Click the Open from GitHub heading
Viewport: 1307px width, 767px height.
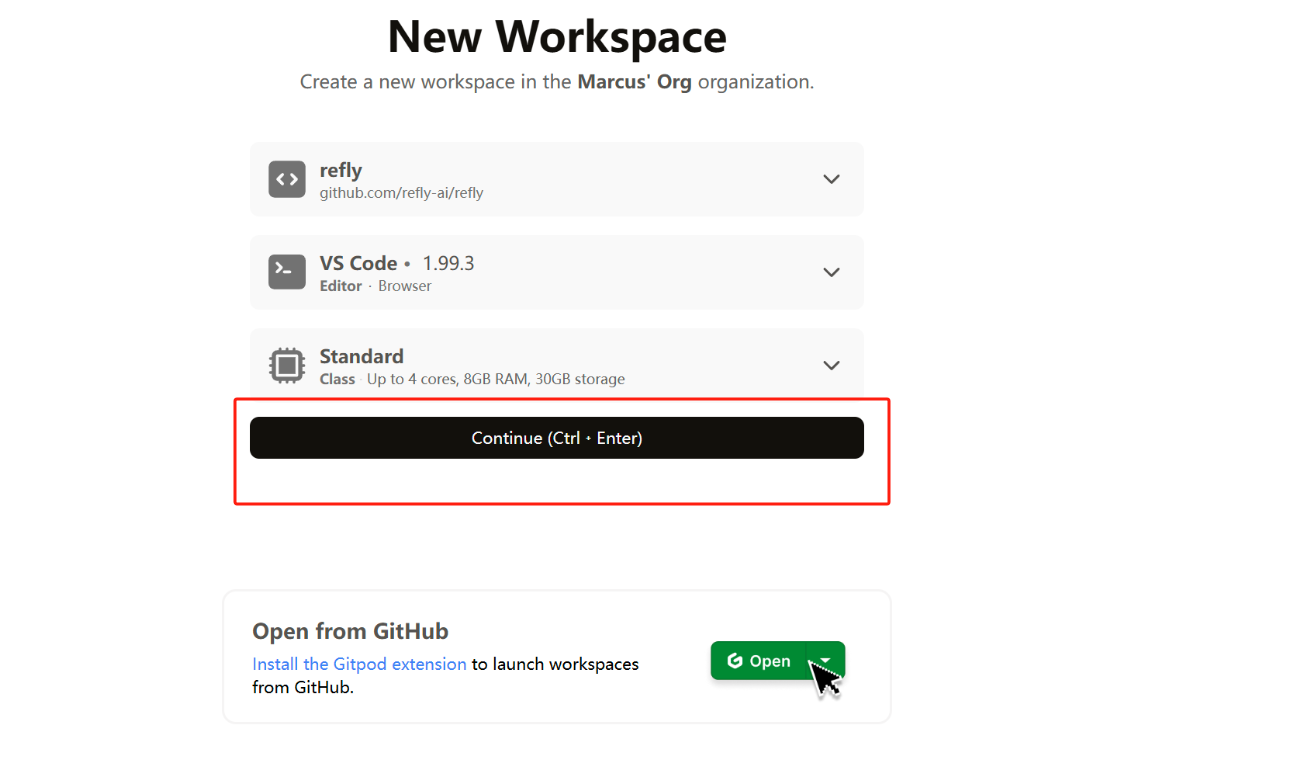(350, 631)
